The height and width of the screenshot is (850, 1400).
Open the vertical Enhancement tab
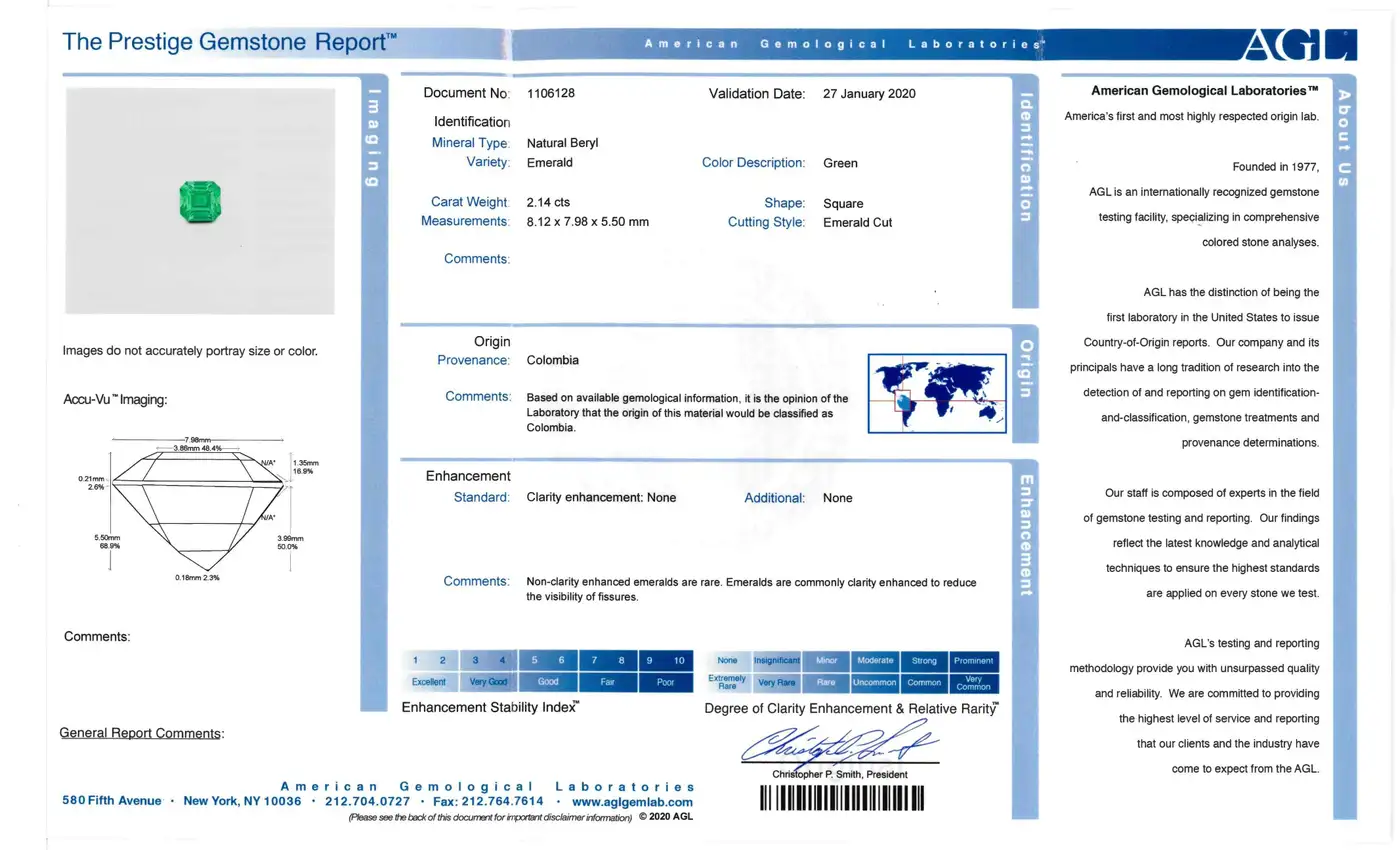coord(1025,533)
